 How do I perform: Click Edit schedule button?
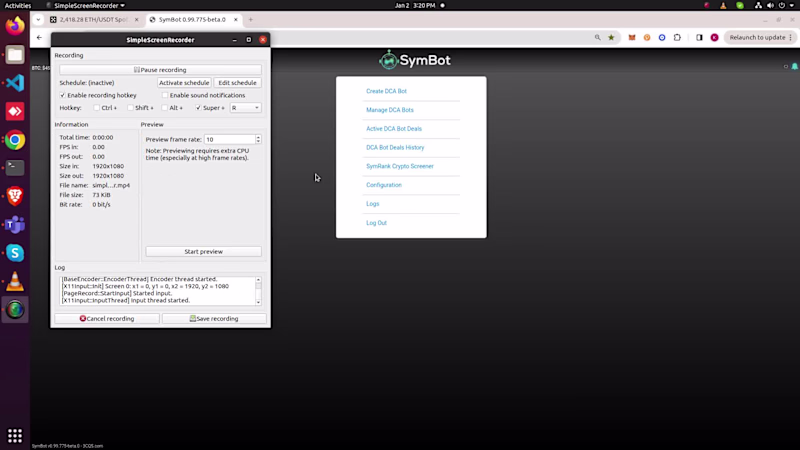point(237,83)
